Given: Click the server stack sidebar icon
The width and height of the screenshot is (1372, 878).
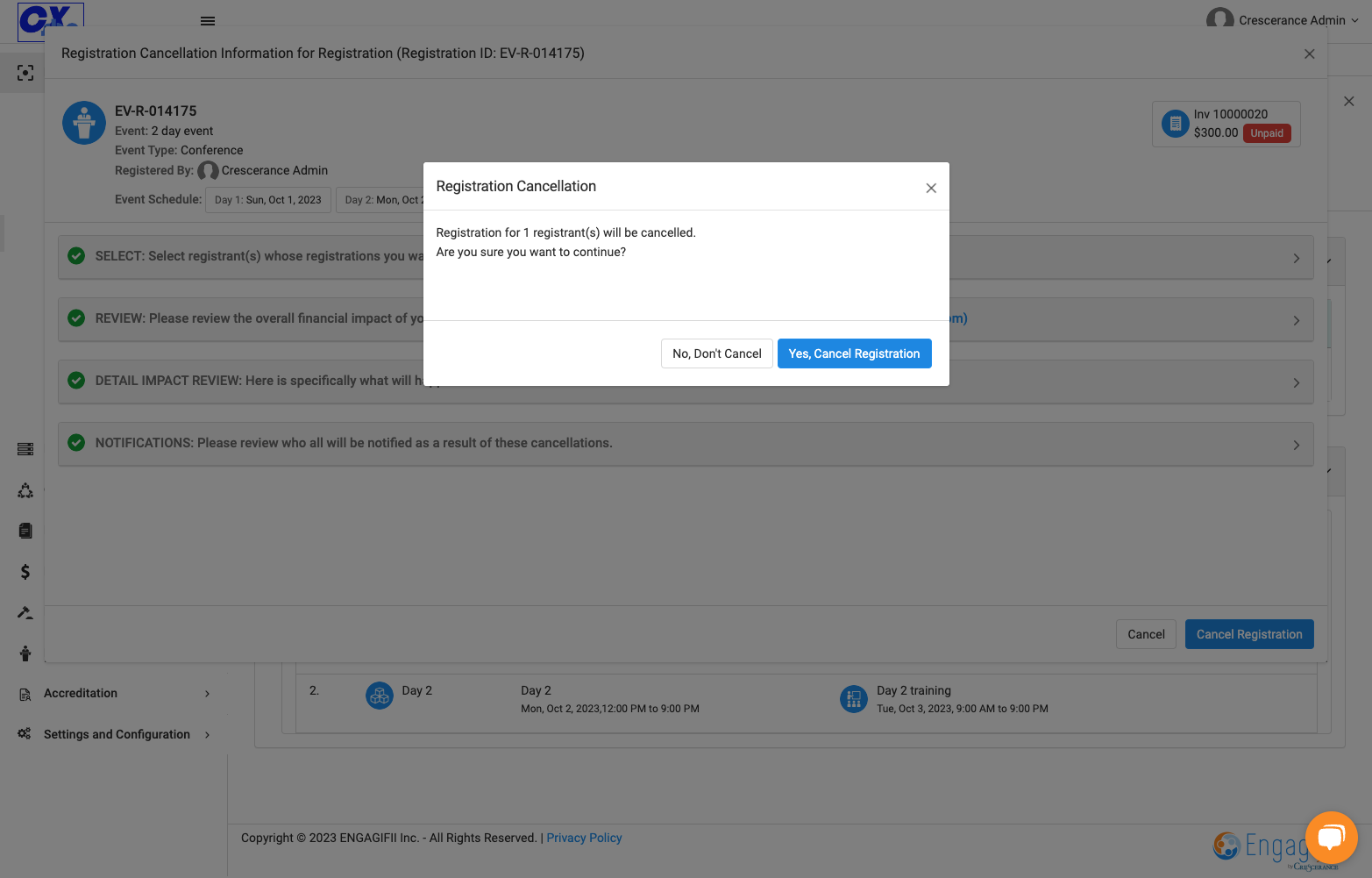Looking at the screenshot, I should coord(25,449).
